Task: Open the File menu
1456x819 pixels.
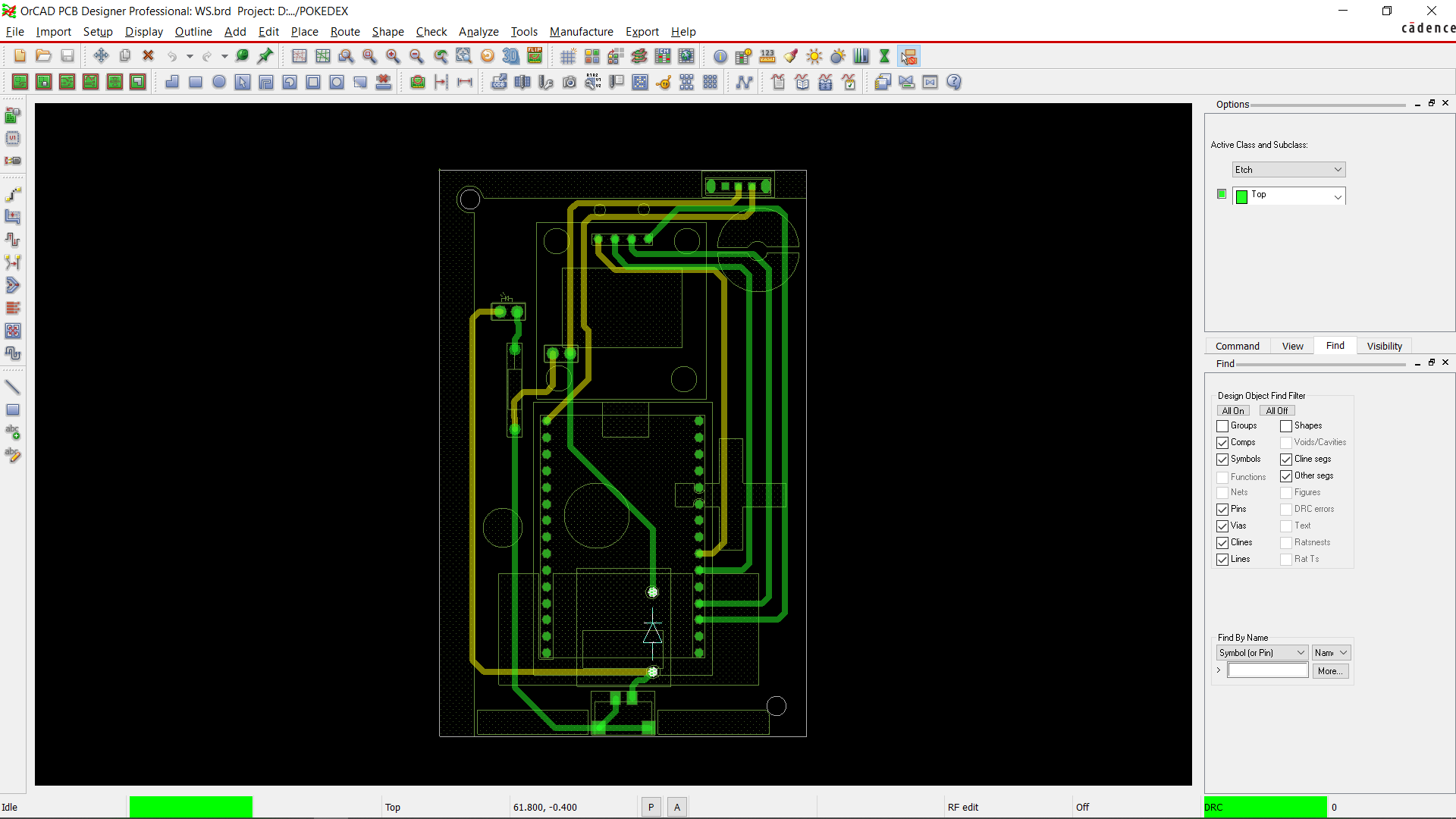Action: [x=15, y=32]
